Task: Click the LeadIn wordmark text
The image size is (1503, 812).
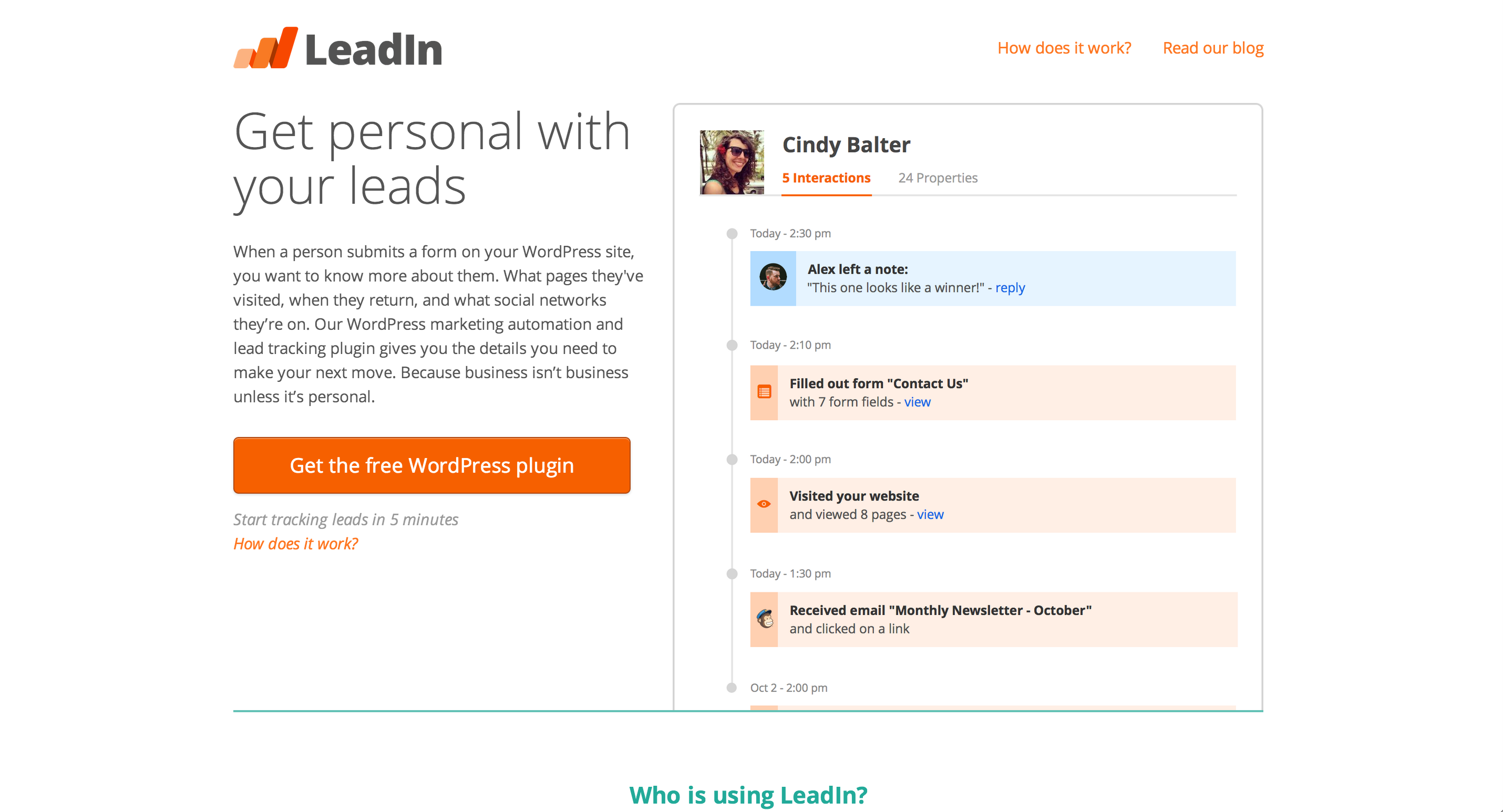Action: pyautogui.click(x=374, y=50)
